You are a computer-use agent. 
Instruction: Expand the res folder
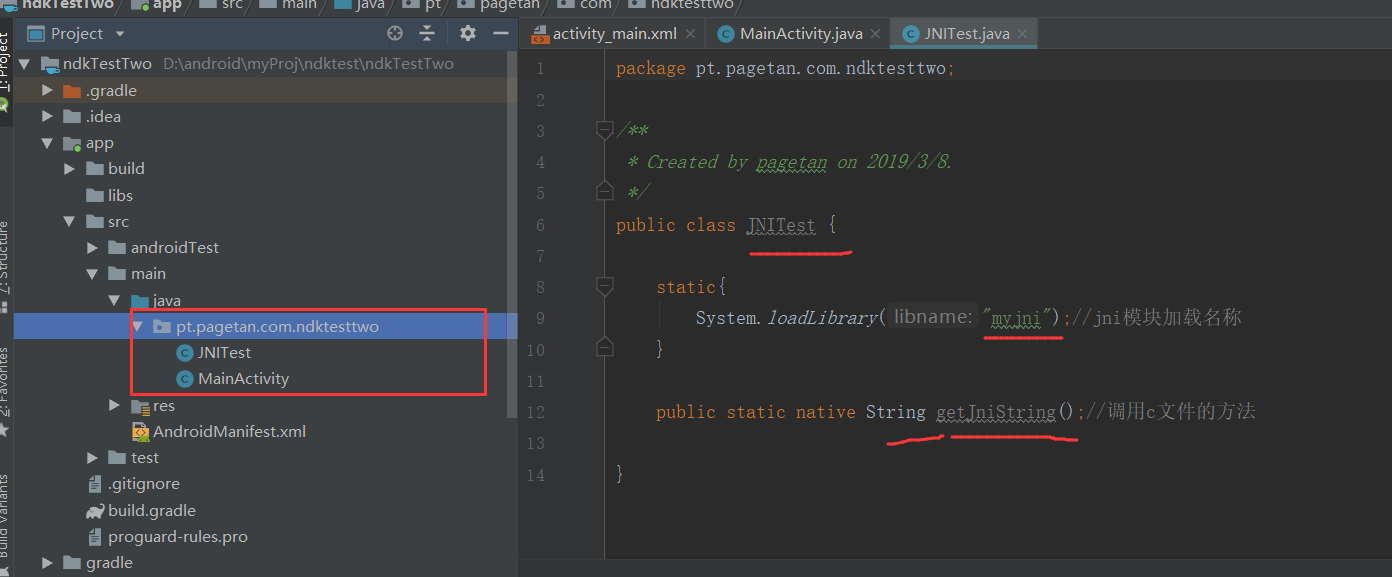click(x=116, y=405)
